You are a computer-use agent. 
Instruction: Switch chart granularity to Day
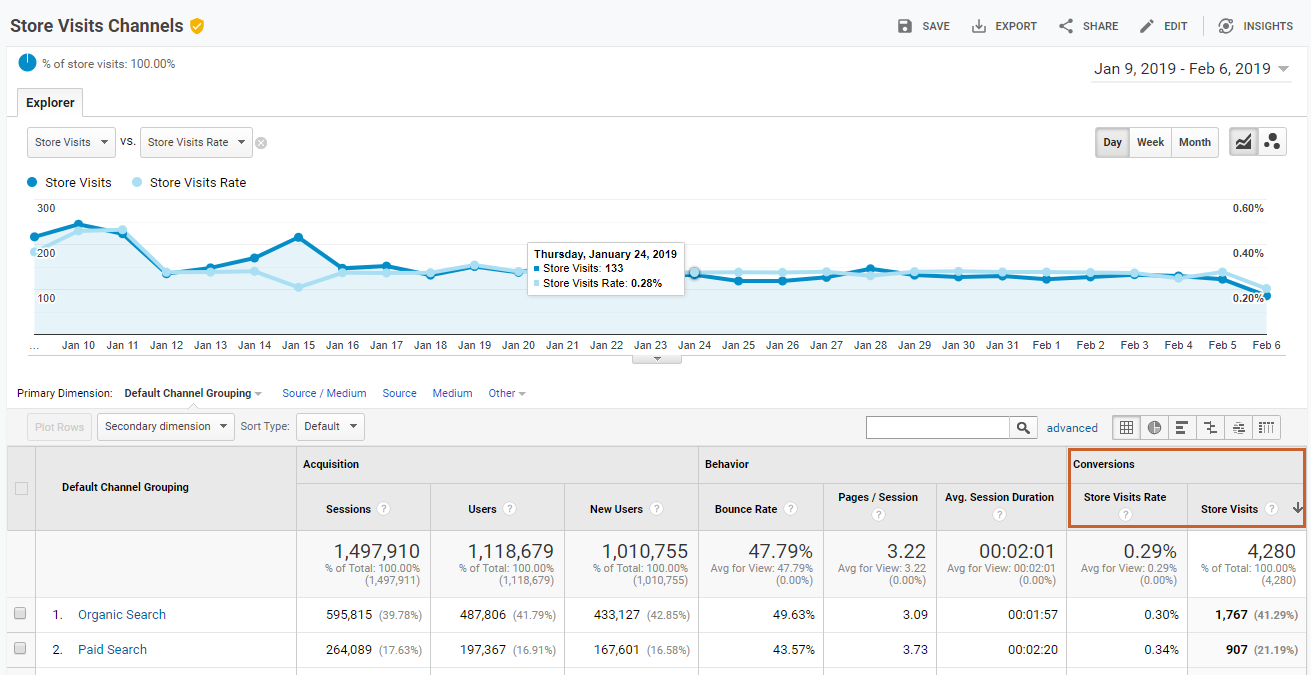click(x=1112, y=142)
